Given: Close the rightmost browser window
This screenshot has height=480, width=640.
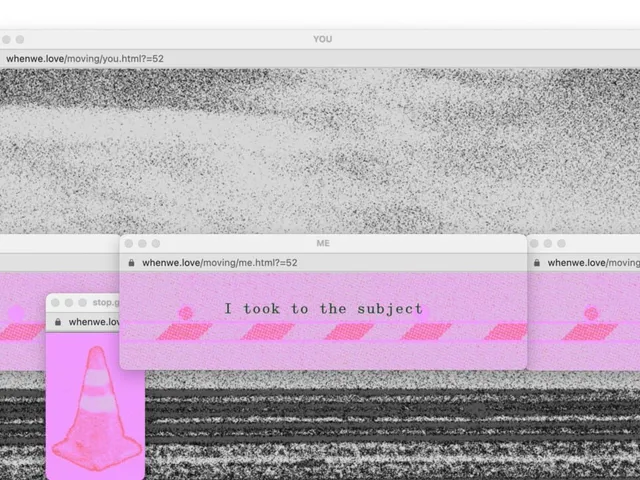Looking at the screenshot, I should pyautogui.click(x=534, y=244).
